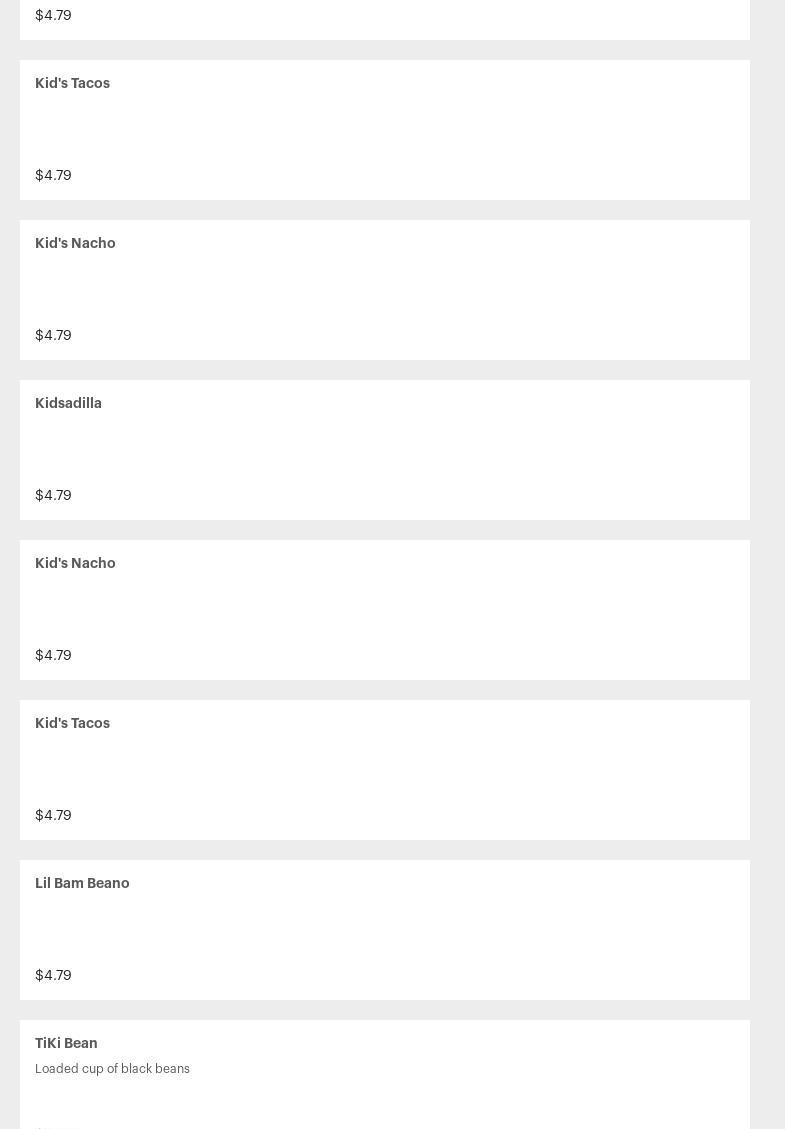This screenshot has height=1129, width=785.
Task: Open the second Kid's Tacos item title
Action: 72,724
